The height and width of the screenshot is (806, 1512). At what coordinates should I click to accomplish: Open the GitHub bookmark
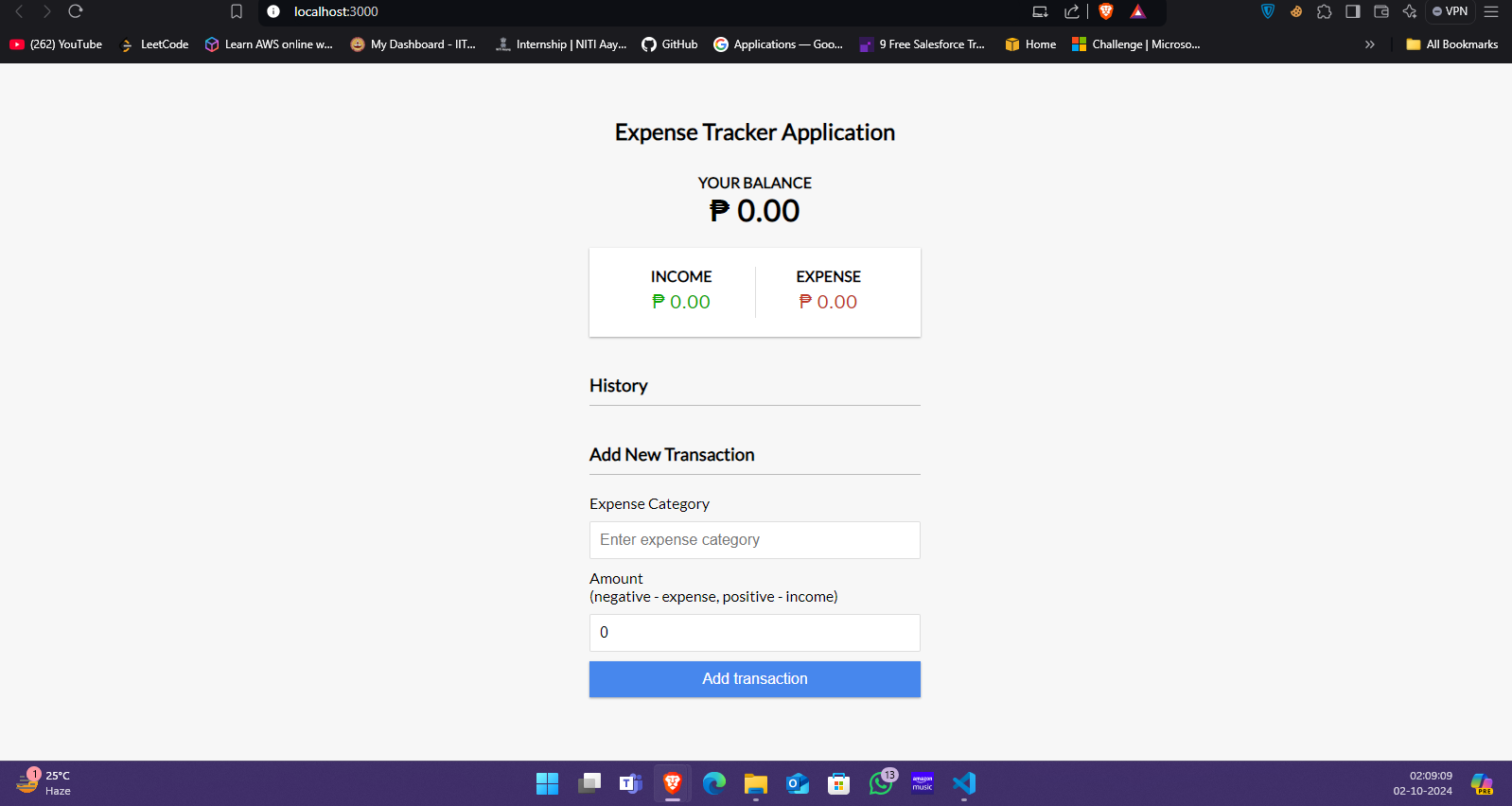click(x=670, y=44)
